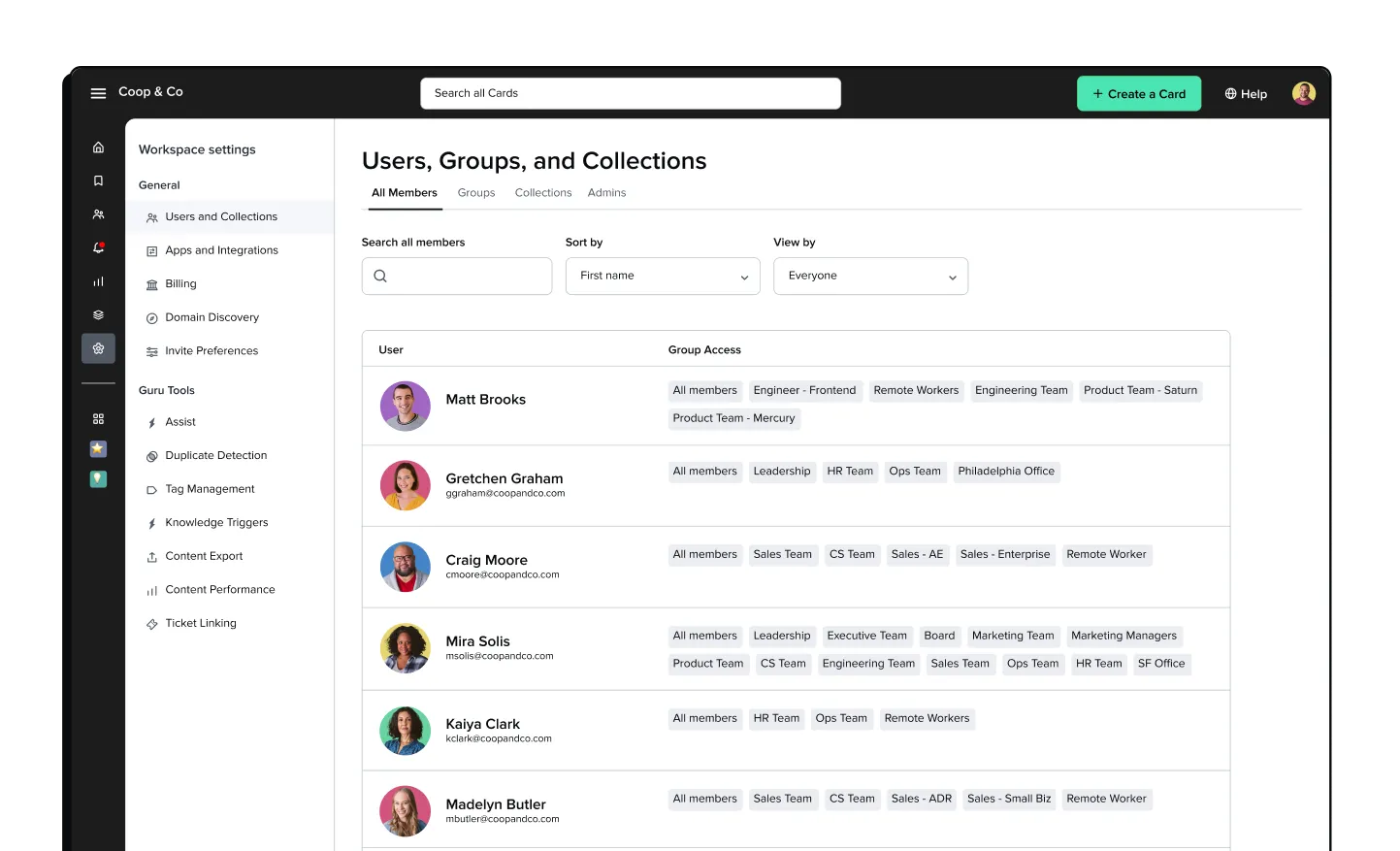Click Matt Brooks' Product Team - Mercury tag

coord(733,419)
